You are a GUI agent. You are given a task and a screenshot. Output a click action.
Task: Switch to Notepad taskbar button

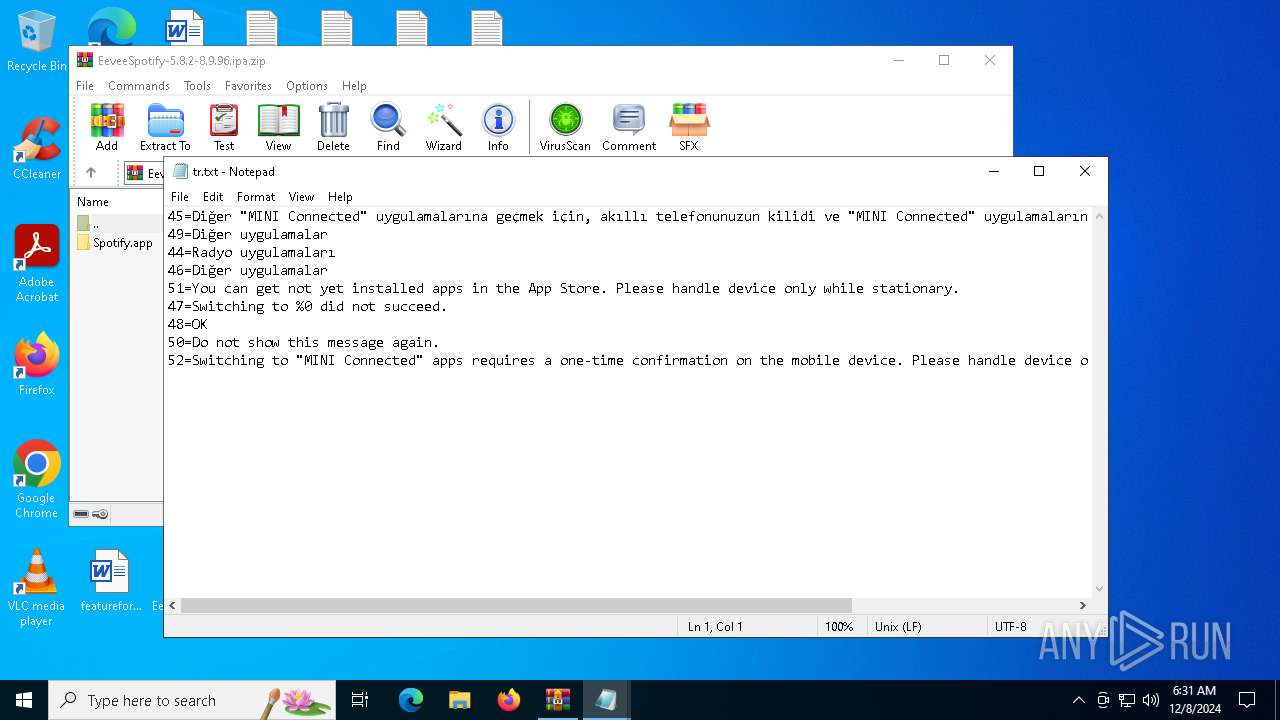tap(607, 700)
